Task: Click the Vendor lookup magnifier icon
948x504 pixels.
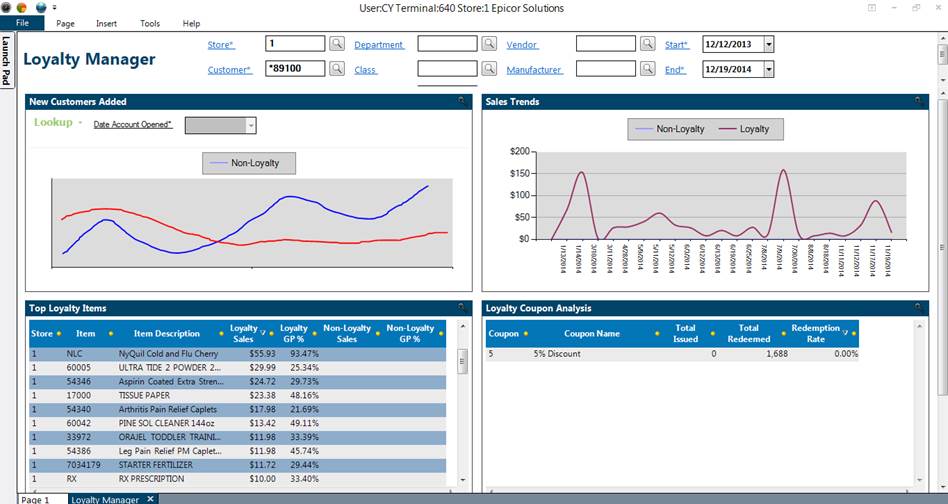Action: tap(648, 44)
